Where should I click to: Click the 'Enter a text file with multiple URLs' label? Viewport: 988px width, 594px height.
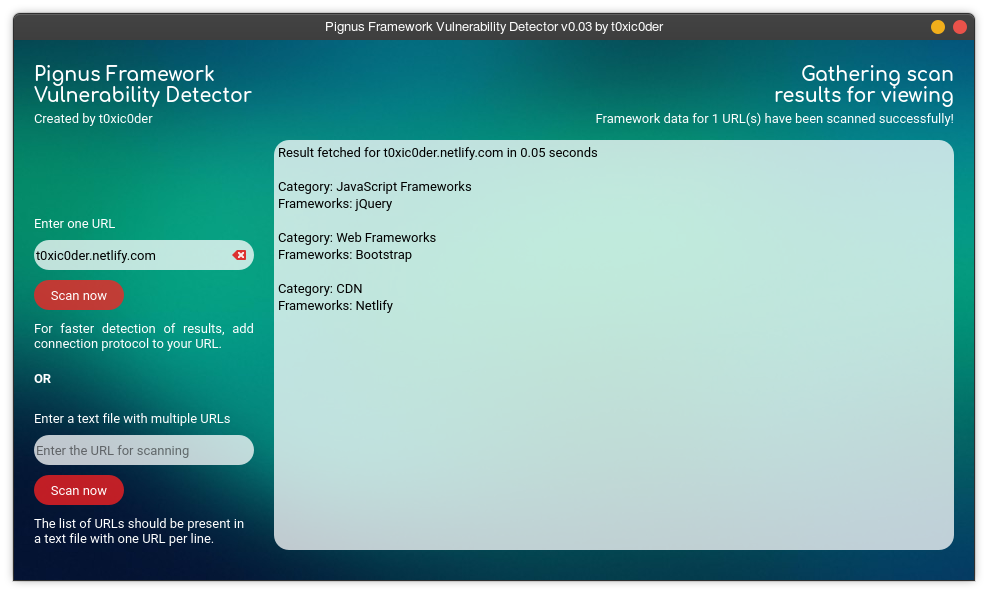pos(132,418)
